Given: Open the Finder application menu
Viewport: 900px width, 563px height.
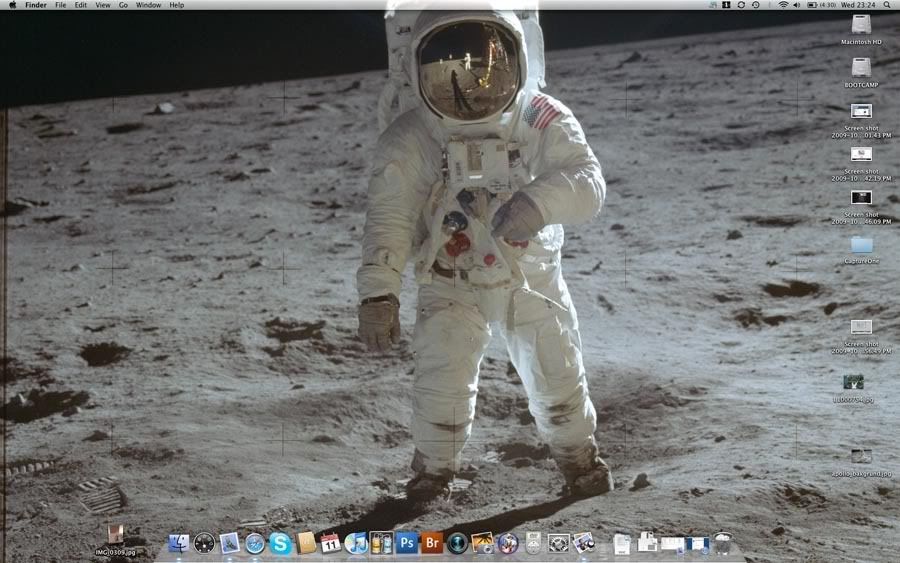Looking at the screenshot, I should (36, 5).
